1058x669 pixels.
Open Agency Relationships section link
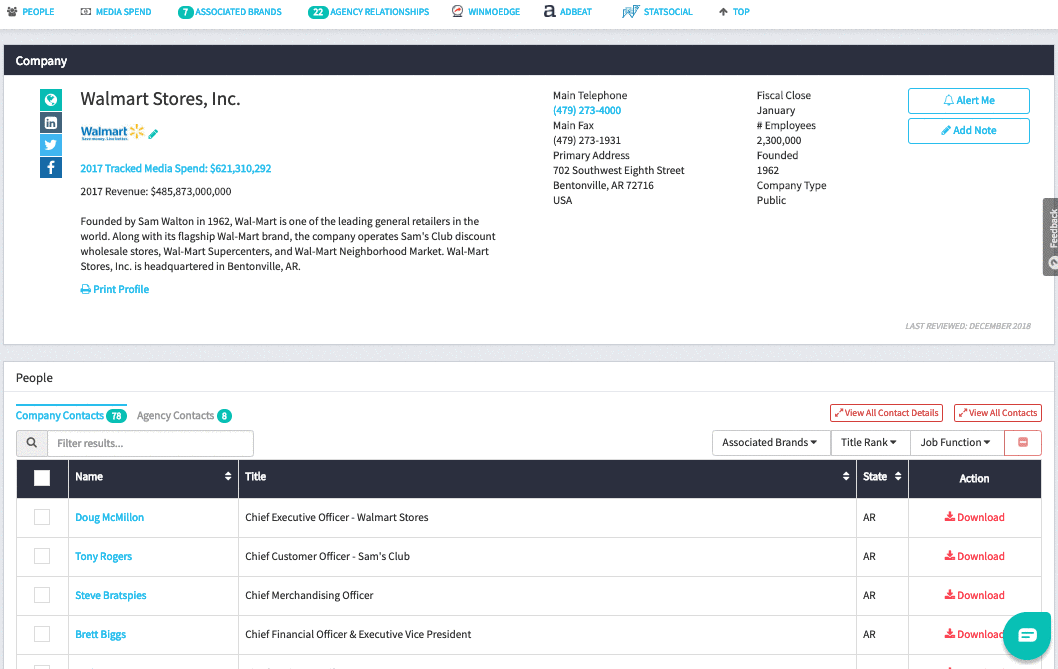click(368, 11)
